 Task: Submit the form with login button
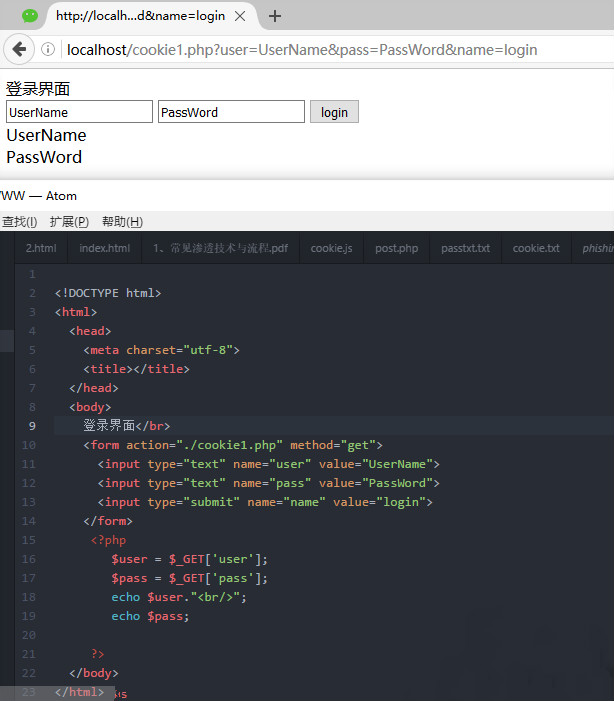[x=335, y=112]
